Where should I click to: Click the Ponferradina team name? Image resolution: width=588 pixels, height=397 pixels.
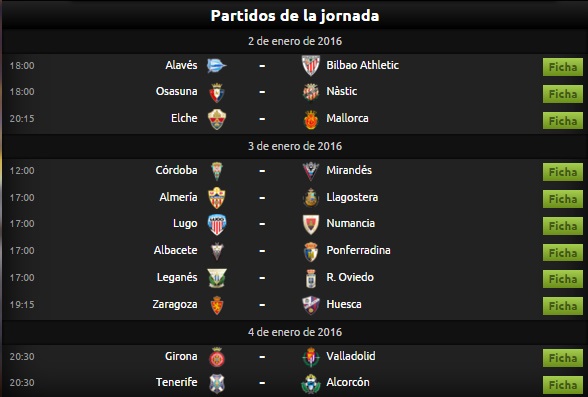(358, 250)
